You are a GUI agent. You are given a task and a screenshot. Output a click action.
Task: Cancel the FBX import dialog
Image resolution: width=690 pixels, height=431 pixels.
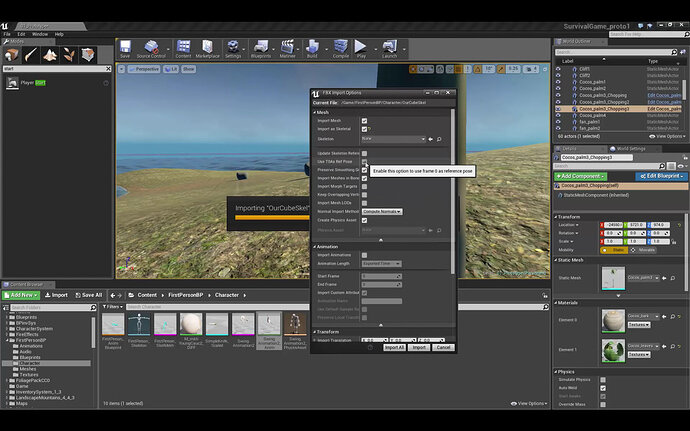coord(443,347)
